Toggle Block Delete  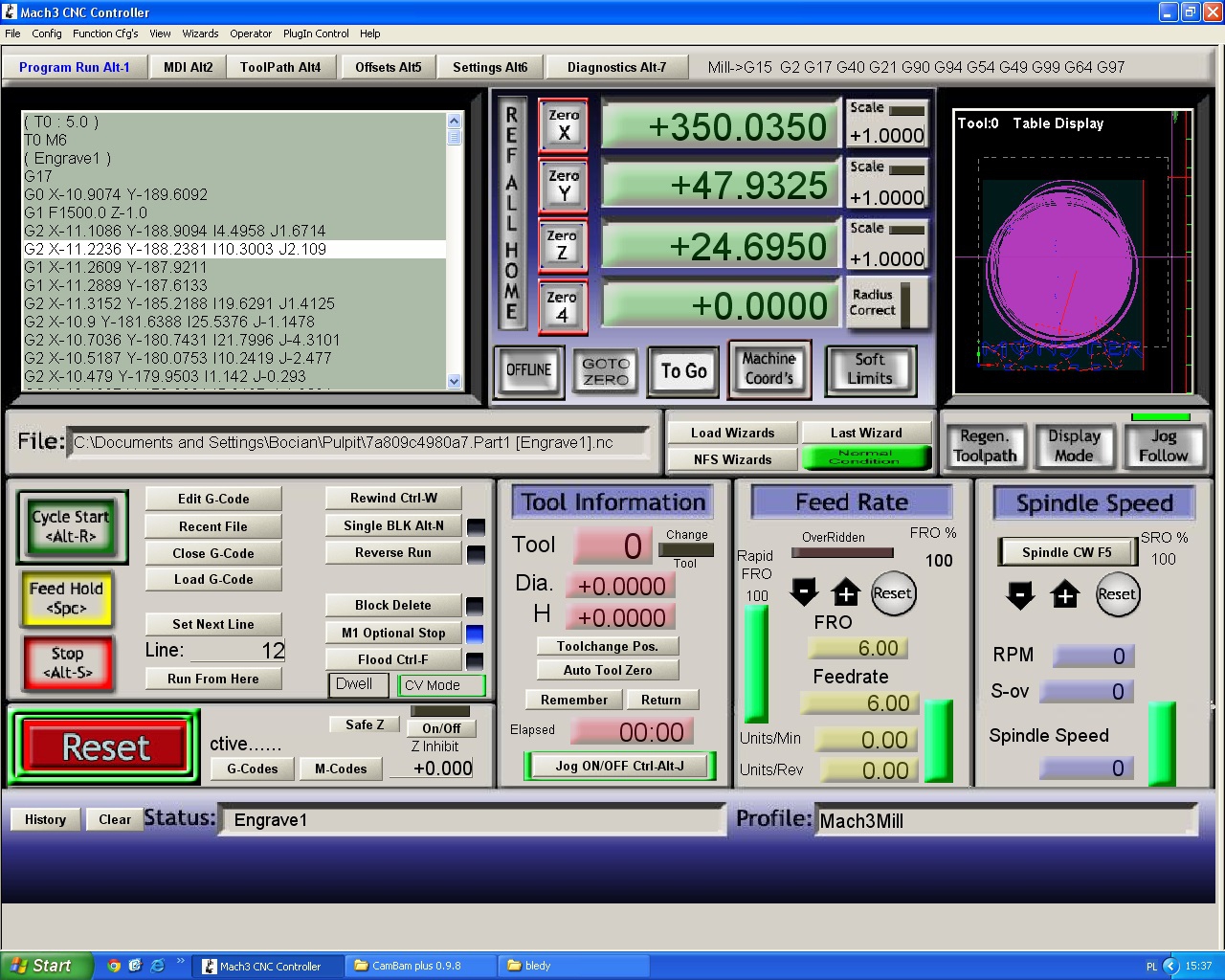click(x=393, y=605)
